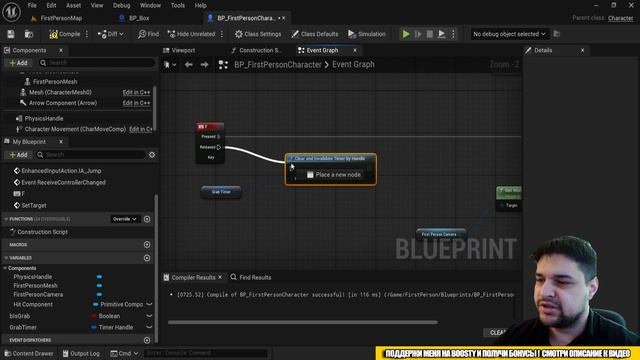Click Add button in My Blueprint panel
This screenshot has height=360, width=640.
click(x=18, y=155)
